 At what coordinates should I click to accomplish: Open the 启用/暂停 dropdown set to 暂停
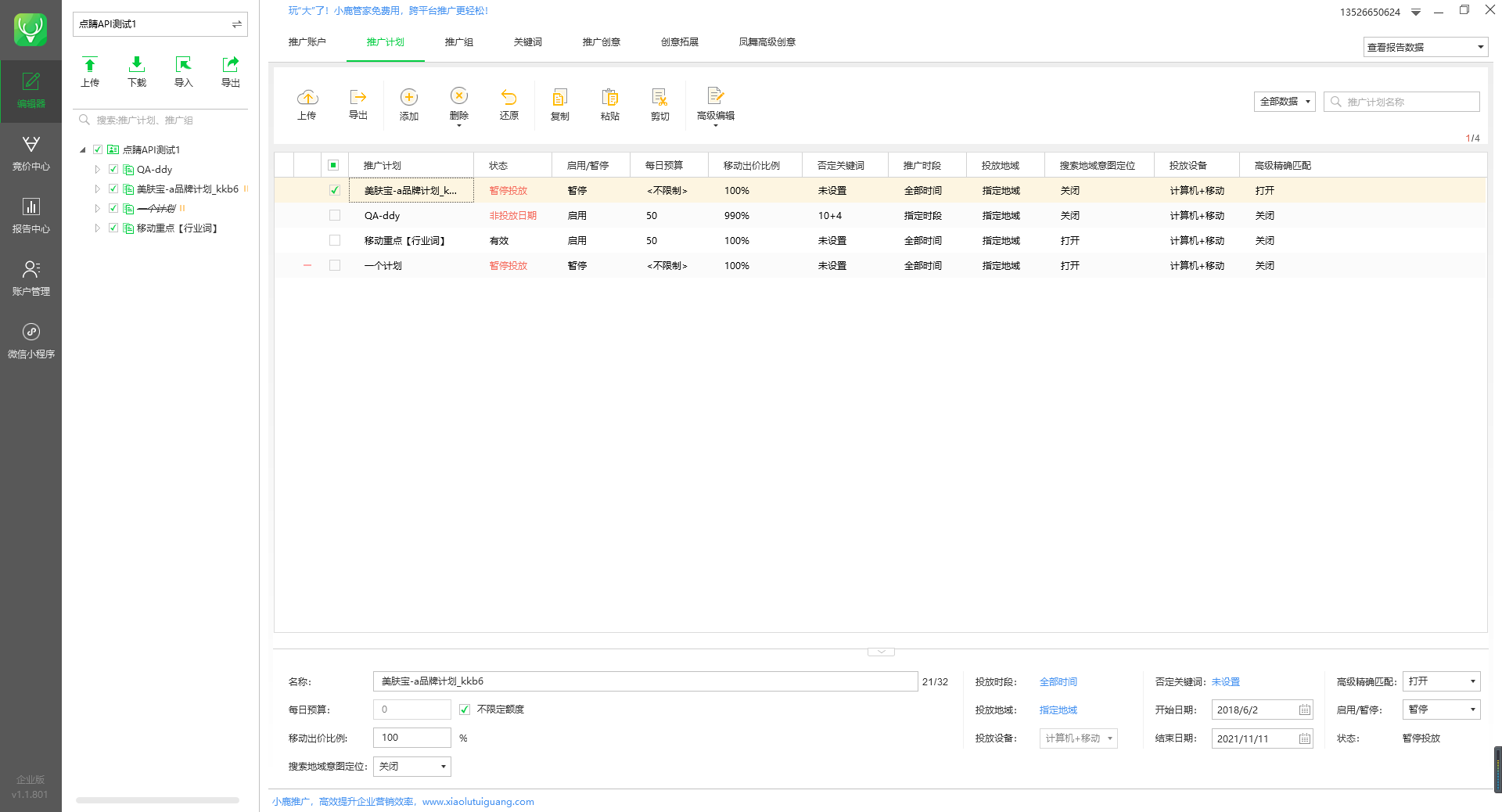[x=1441, y=710]
